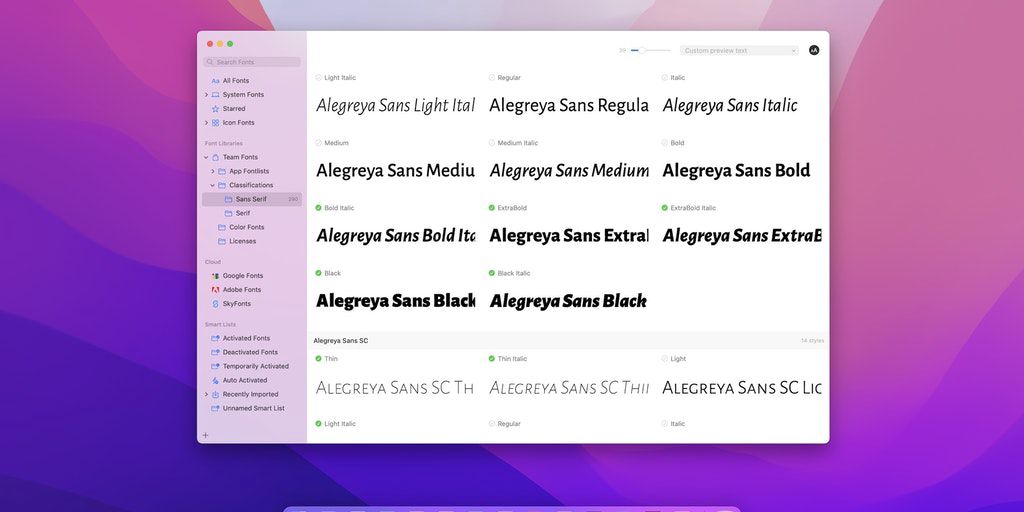Click the Deactivated Fonts label
The image size is (1024, 512).
(250, 353)
